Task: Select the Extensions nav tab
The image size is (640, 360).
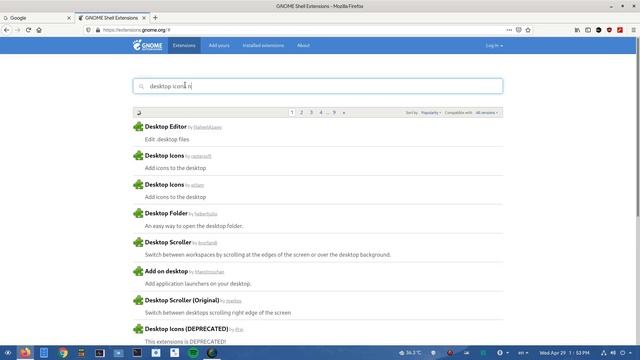Action: pos(184,46)
